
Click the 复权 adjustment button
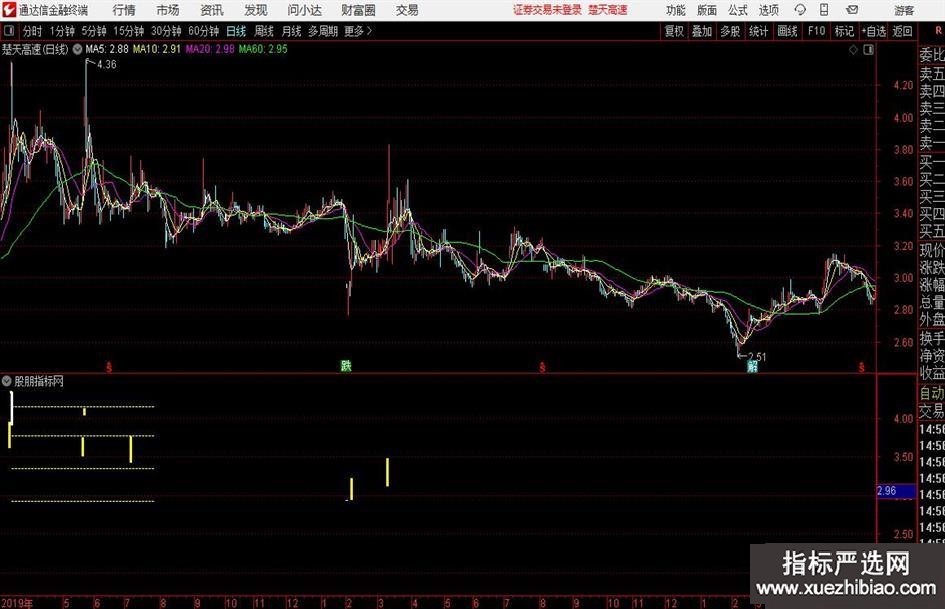pyautogui.click(x=674, y=31)
